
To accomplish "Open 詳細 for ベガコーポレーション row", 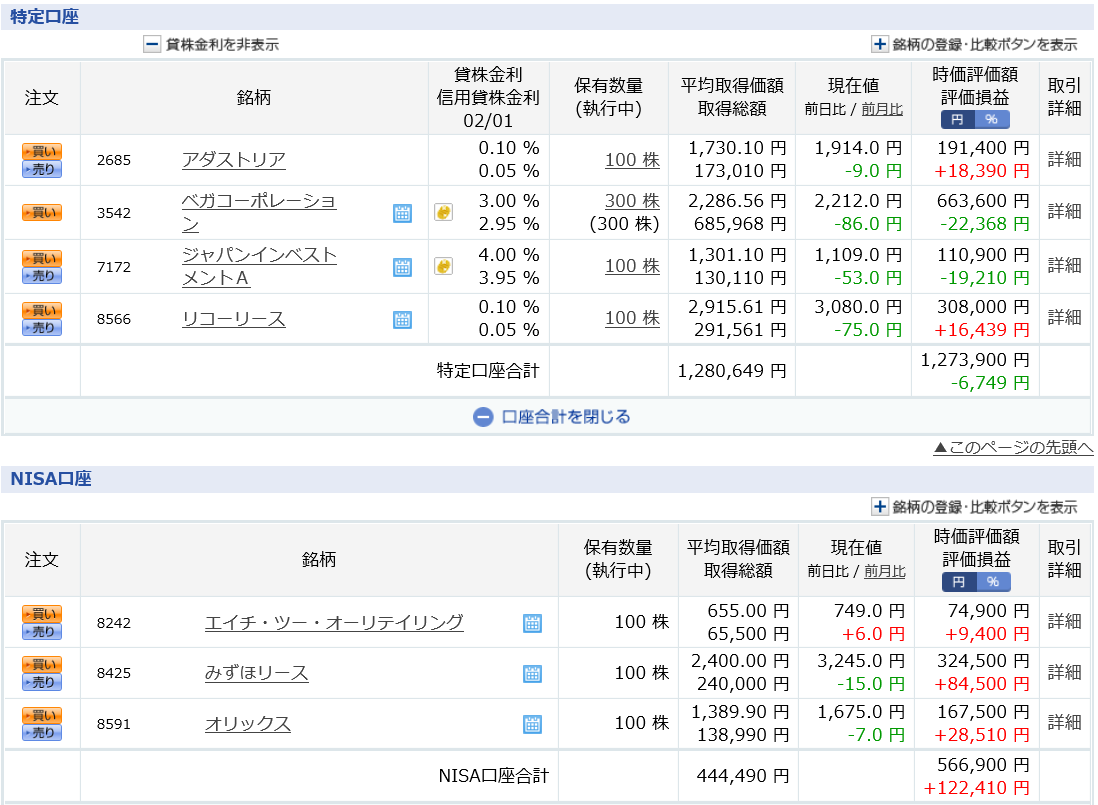I will click(x=1064, y=211).
